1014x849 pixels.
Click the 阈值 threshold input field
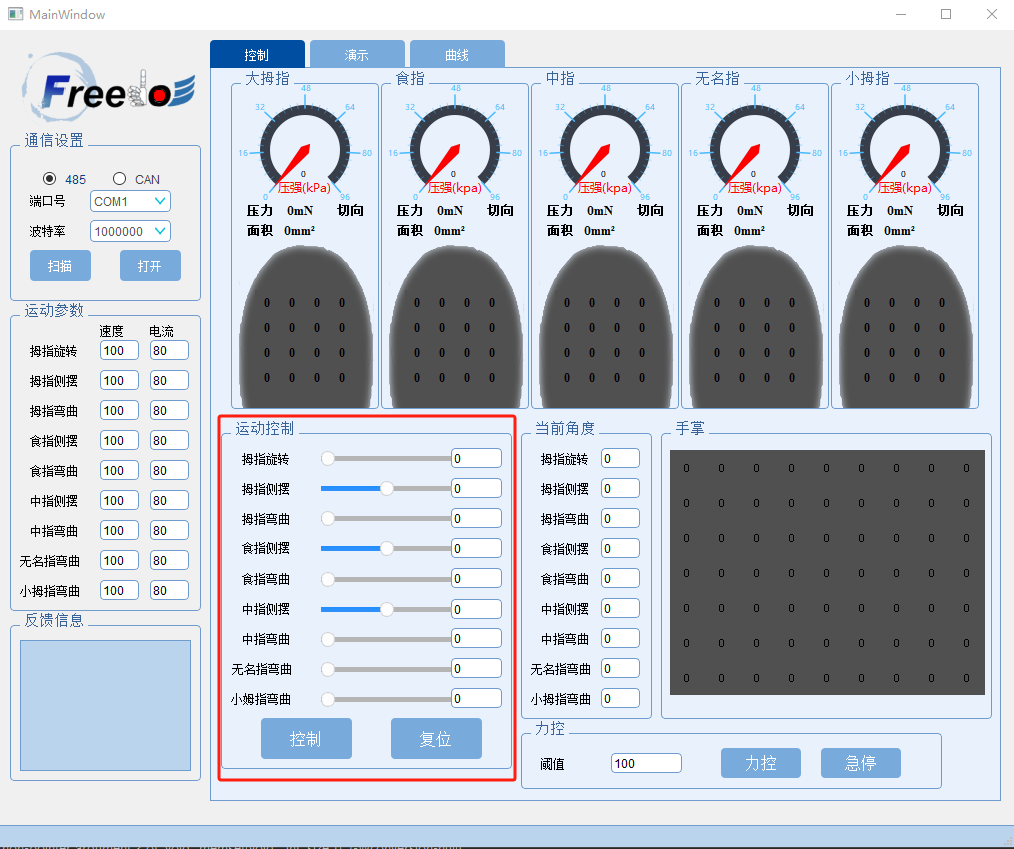(646, 763)
